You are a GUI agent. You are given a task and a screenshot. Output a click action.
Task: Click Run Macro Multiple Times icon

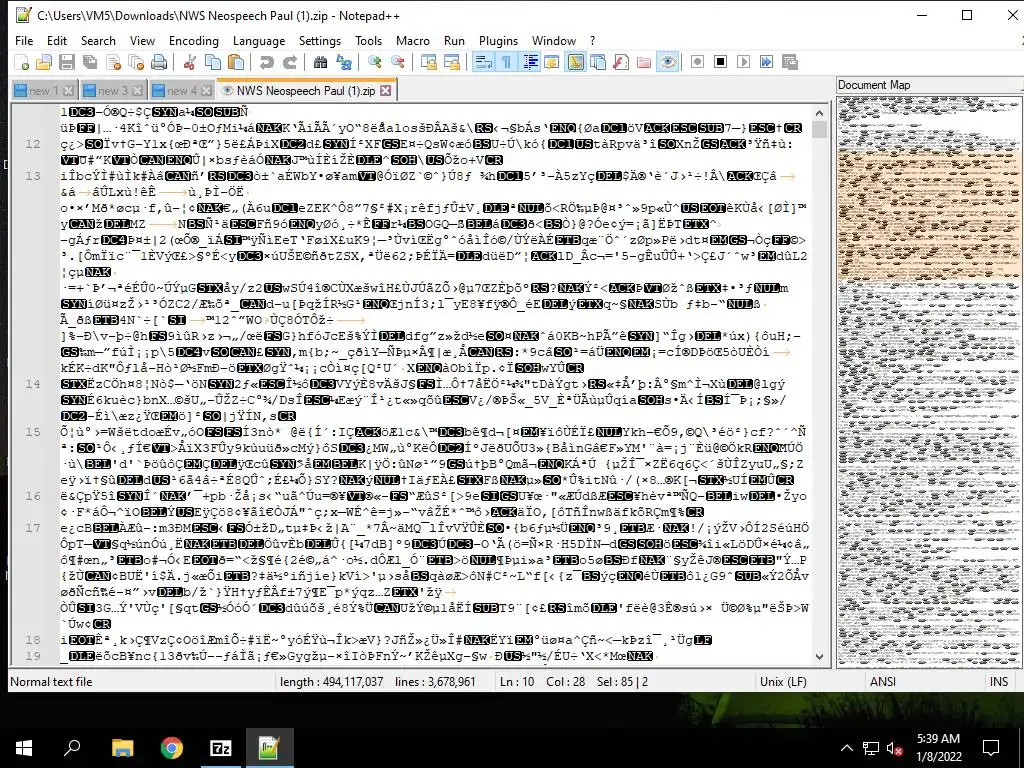[767, 62]
